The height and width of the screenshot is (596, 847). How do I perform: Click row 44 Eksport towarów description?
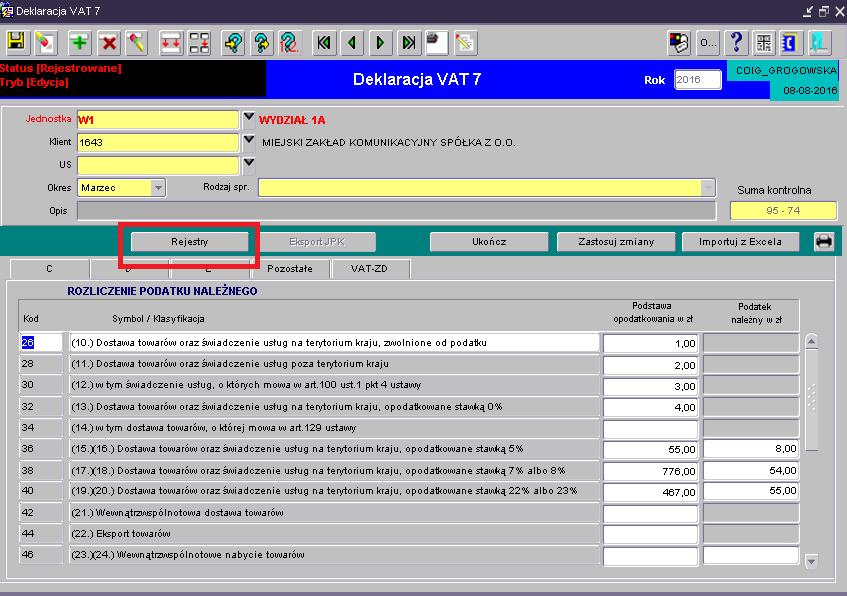coord(334,534)
